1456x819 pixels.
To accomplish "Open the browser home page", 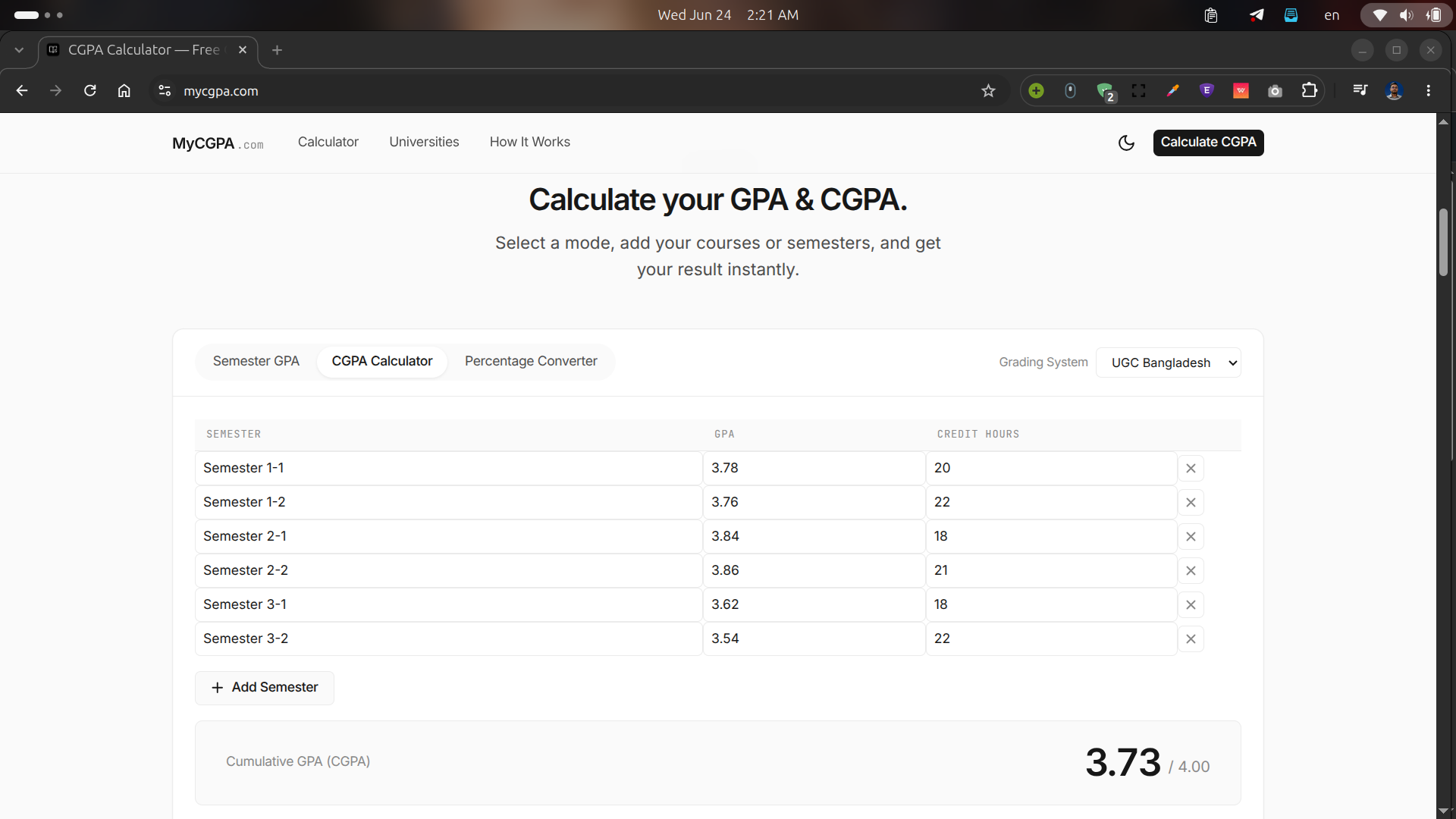I will pos(124,91).
